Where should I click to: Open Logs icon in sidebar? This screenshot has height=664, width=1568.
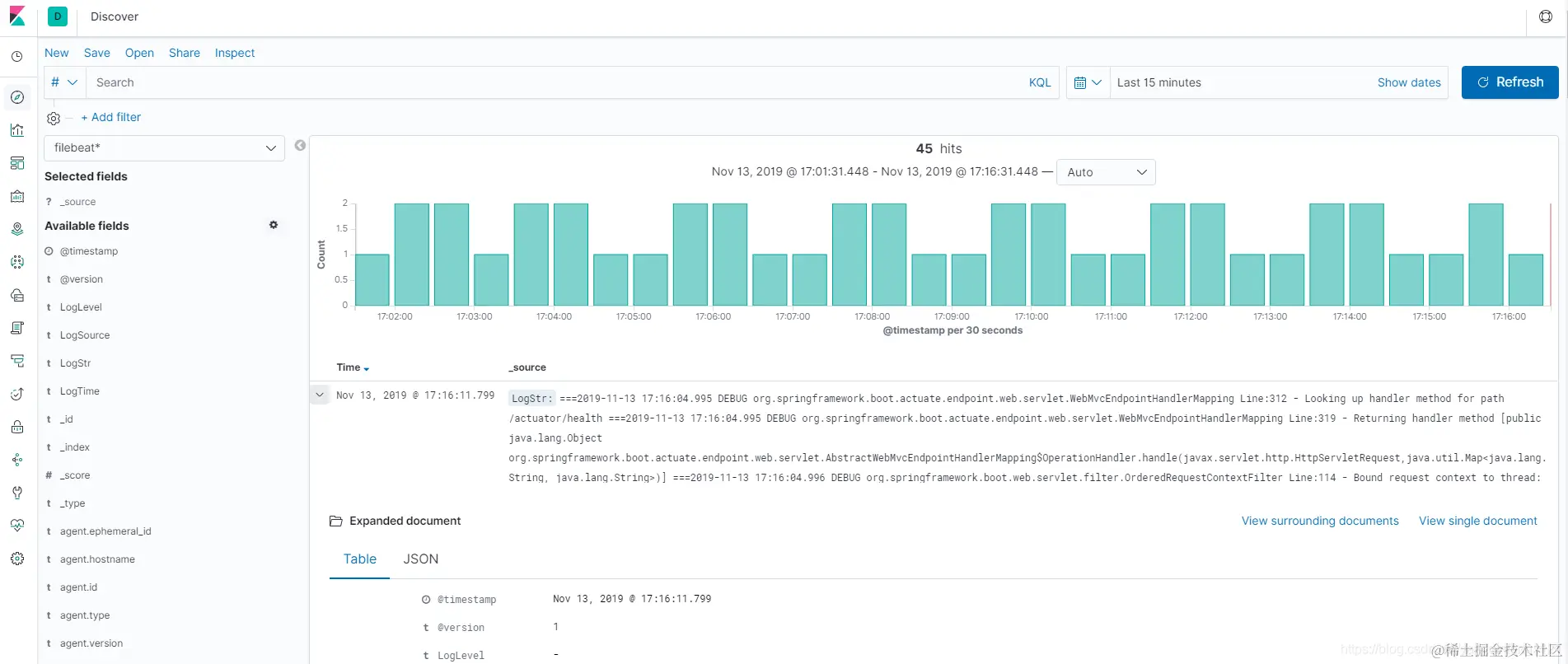17,328
